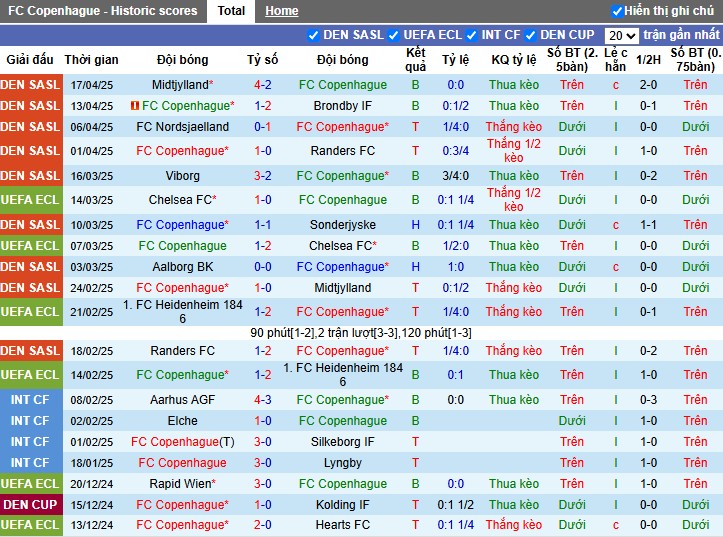Click the 1:0 odds for Aalborg BK match
The image size is (723, 537).
tap(456, 267)
